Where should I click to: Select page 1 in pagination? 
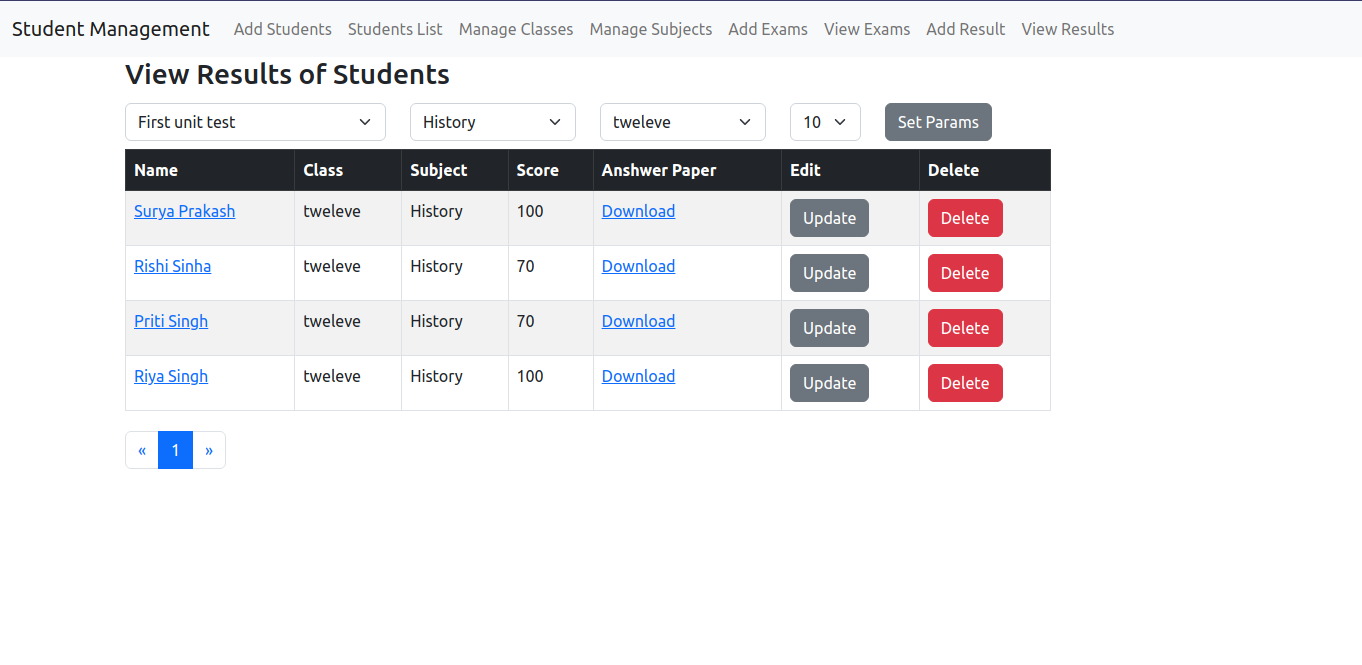pos(175,450)
